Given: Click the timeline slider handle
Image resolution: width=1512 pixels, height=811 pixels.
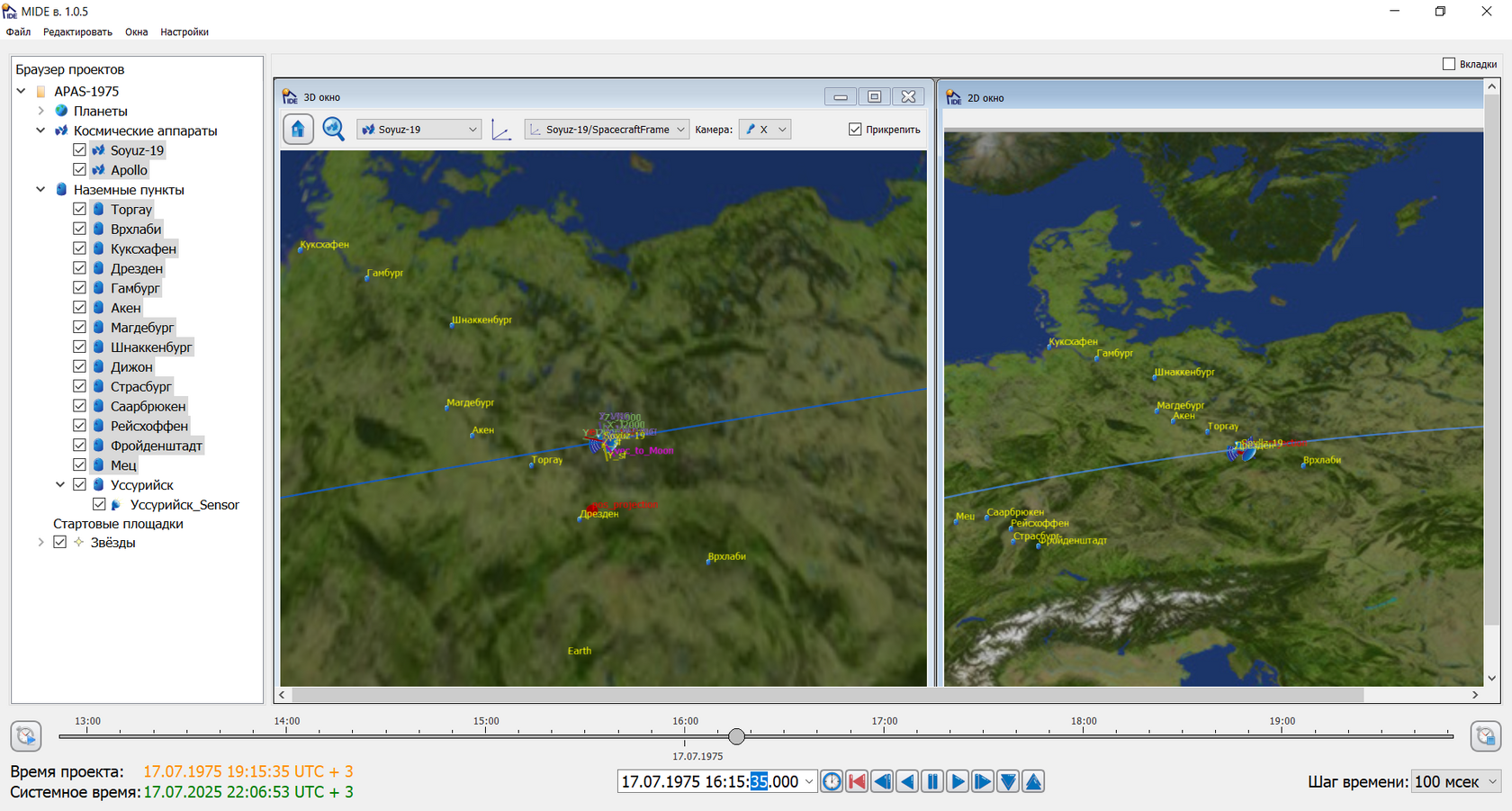Looking at the screenshot, I should point(737,736).
